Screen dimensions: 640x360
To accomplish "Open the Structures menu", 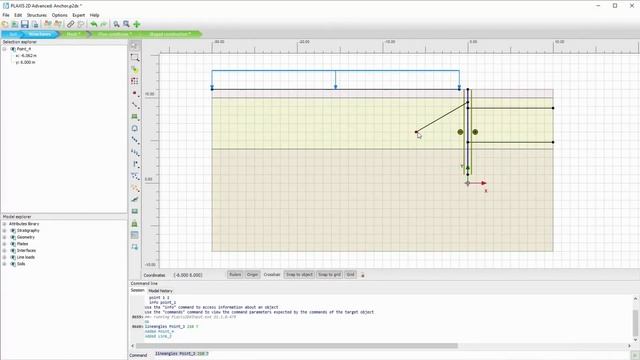I will (x=37, y=15).
